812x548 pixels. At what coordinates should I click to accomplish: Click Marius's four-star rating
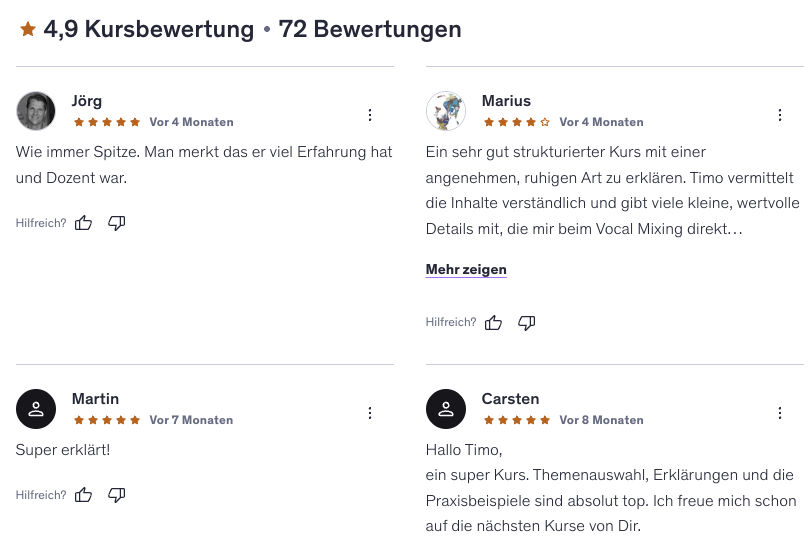517,122
